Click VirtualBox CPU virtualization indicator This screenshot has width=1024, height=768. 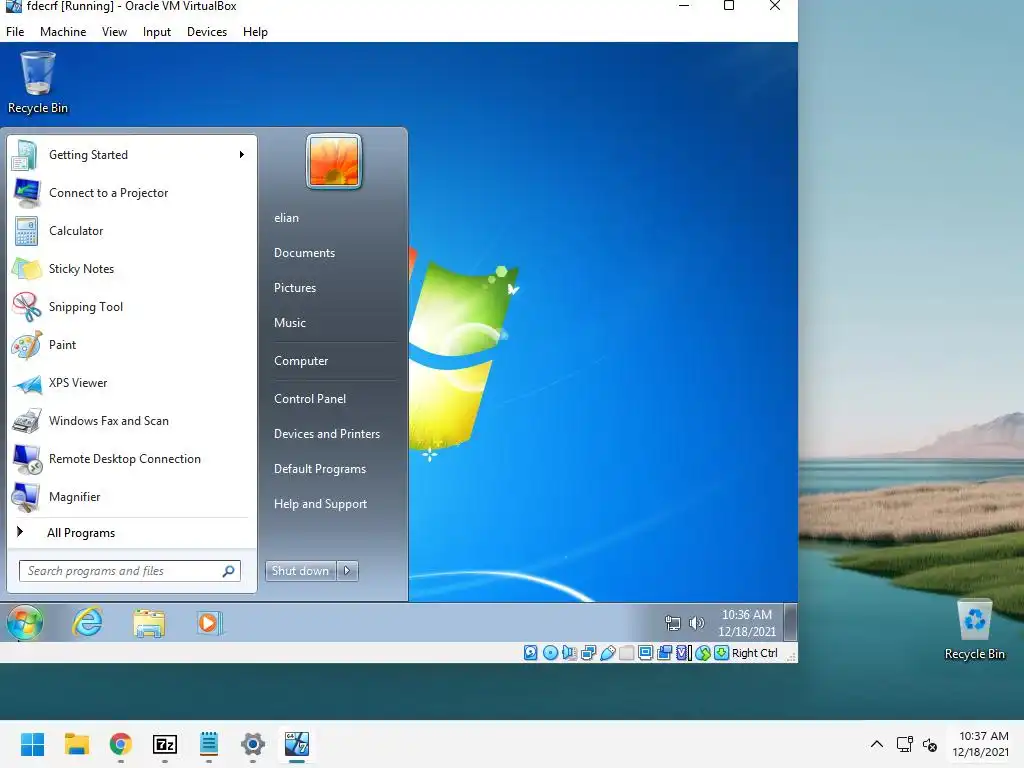point(683,652)
